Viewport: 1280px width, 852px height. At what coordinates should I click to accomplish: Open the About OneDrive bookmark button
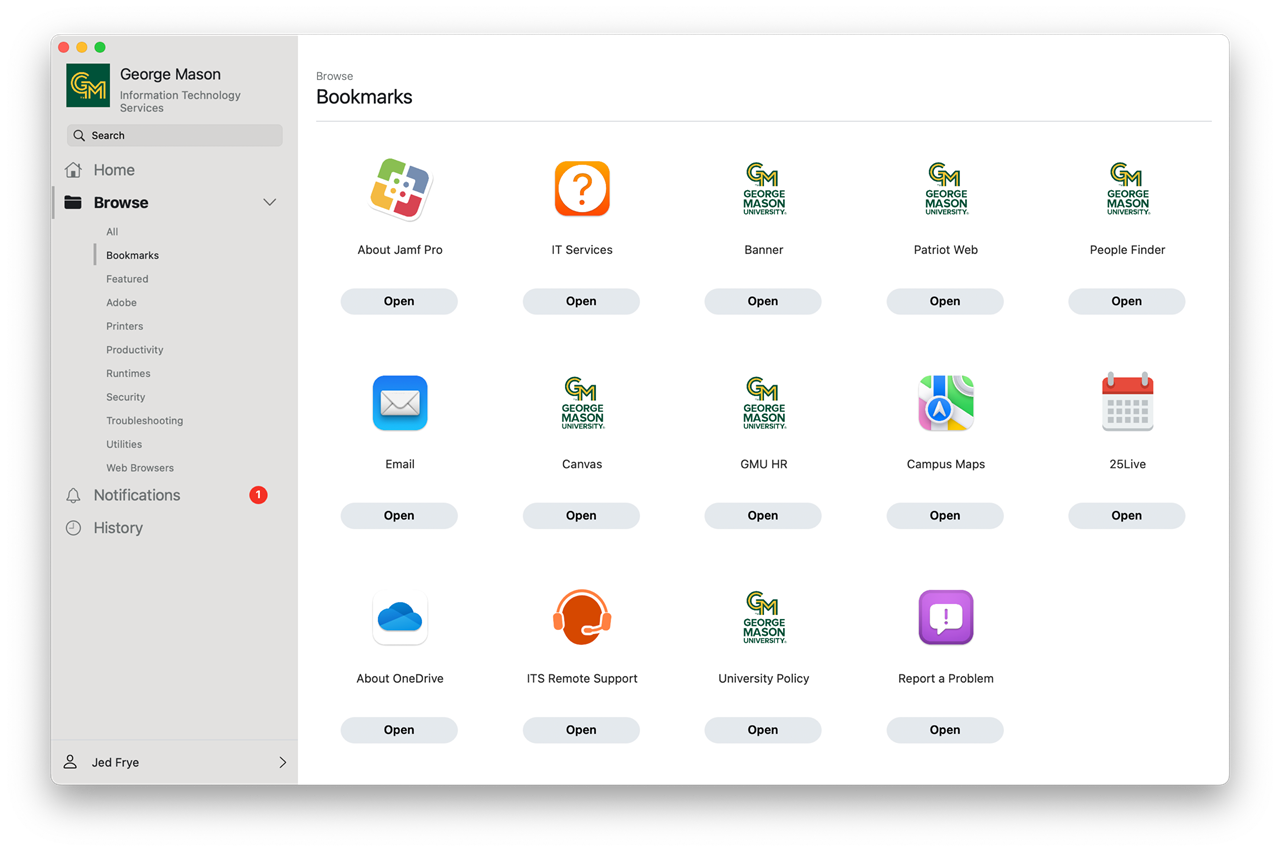pyautogui.click(x=399, y=730)
